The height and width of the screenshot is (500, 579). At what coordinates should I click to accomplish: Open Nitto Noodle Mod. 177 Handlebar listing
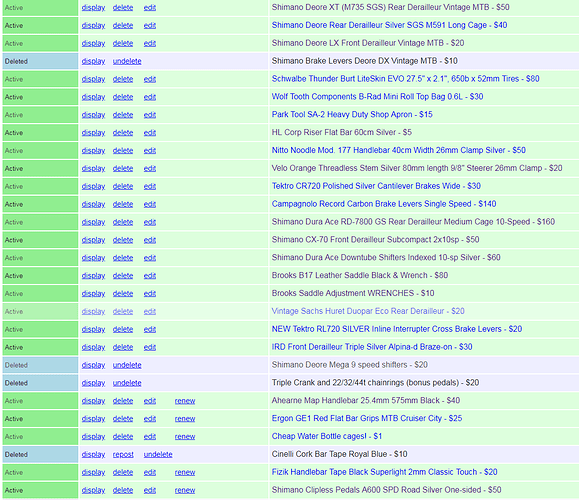398,150
